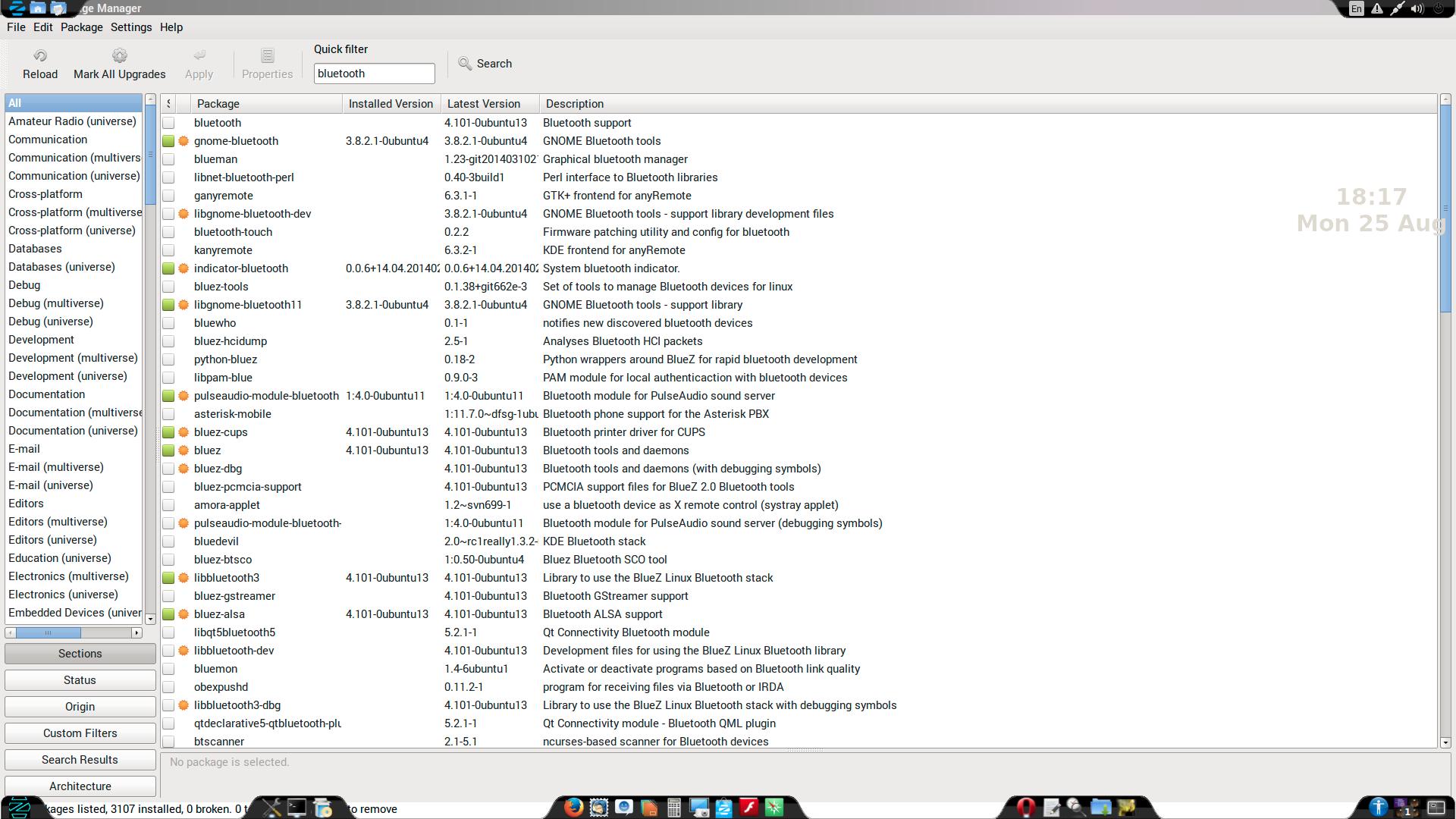This screenshot has height=819, width=1456.
Task: Launch Firefox from the bottom dock
Action: (x=573, y=808)
